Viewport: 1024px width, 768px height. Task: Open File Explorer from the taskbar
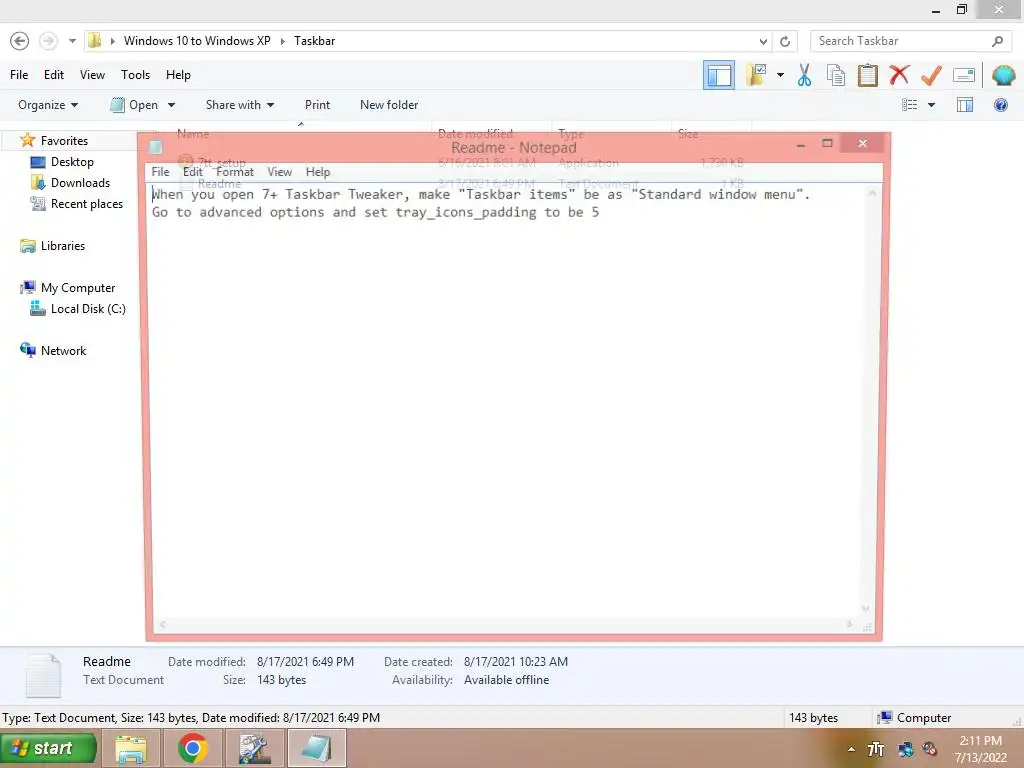pos(131,748)
